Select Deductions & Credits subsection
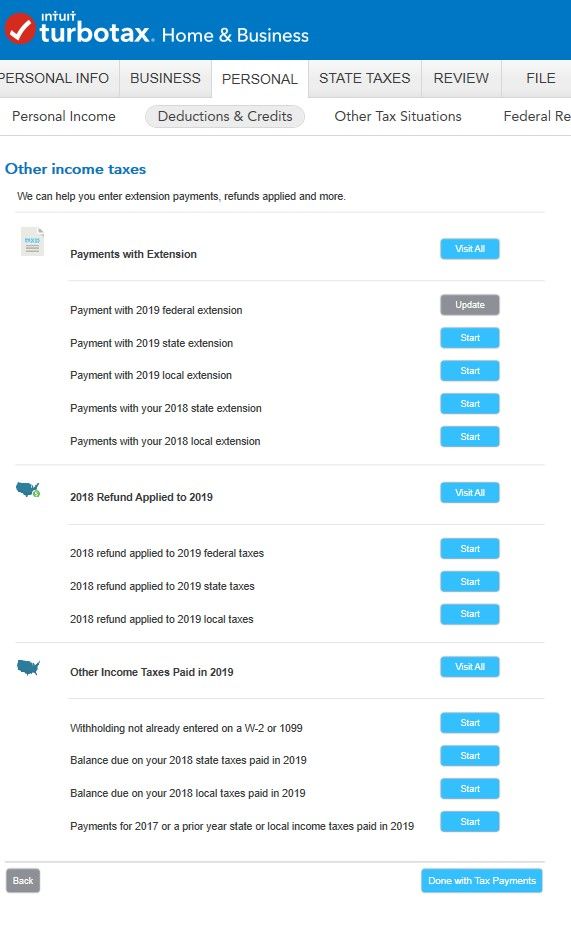This screenshot has width=571, height=925. (225, 116)
